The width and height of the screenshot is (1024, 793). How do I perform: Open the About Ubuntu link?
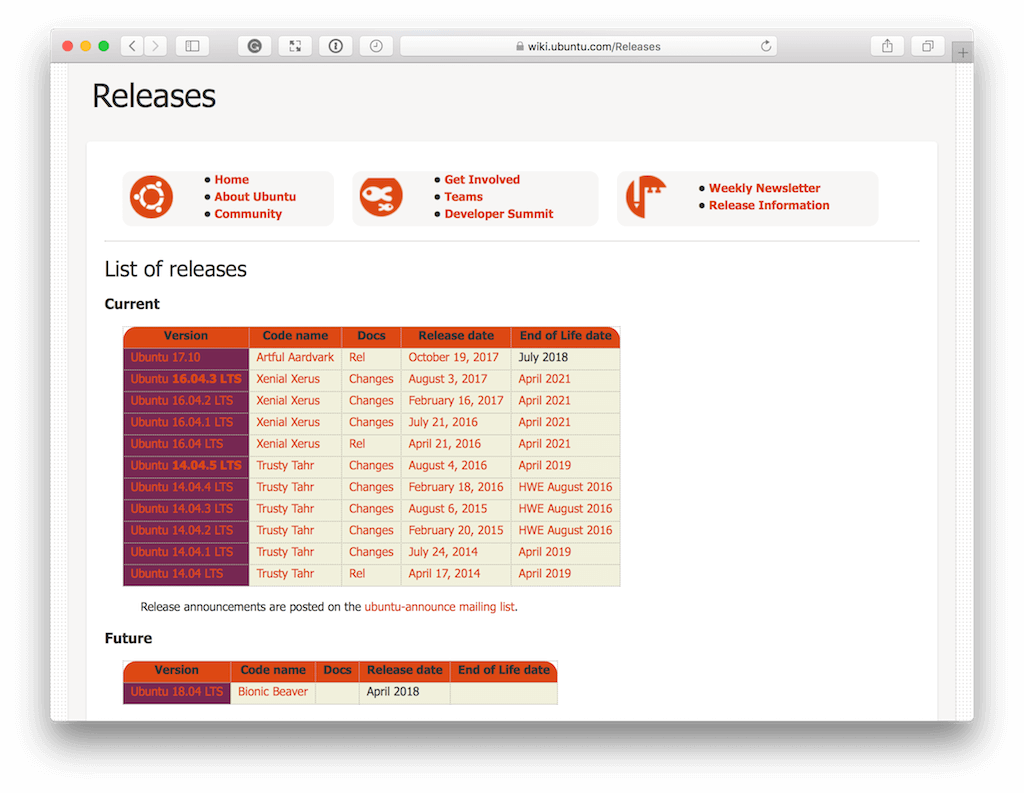[255, 197]
